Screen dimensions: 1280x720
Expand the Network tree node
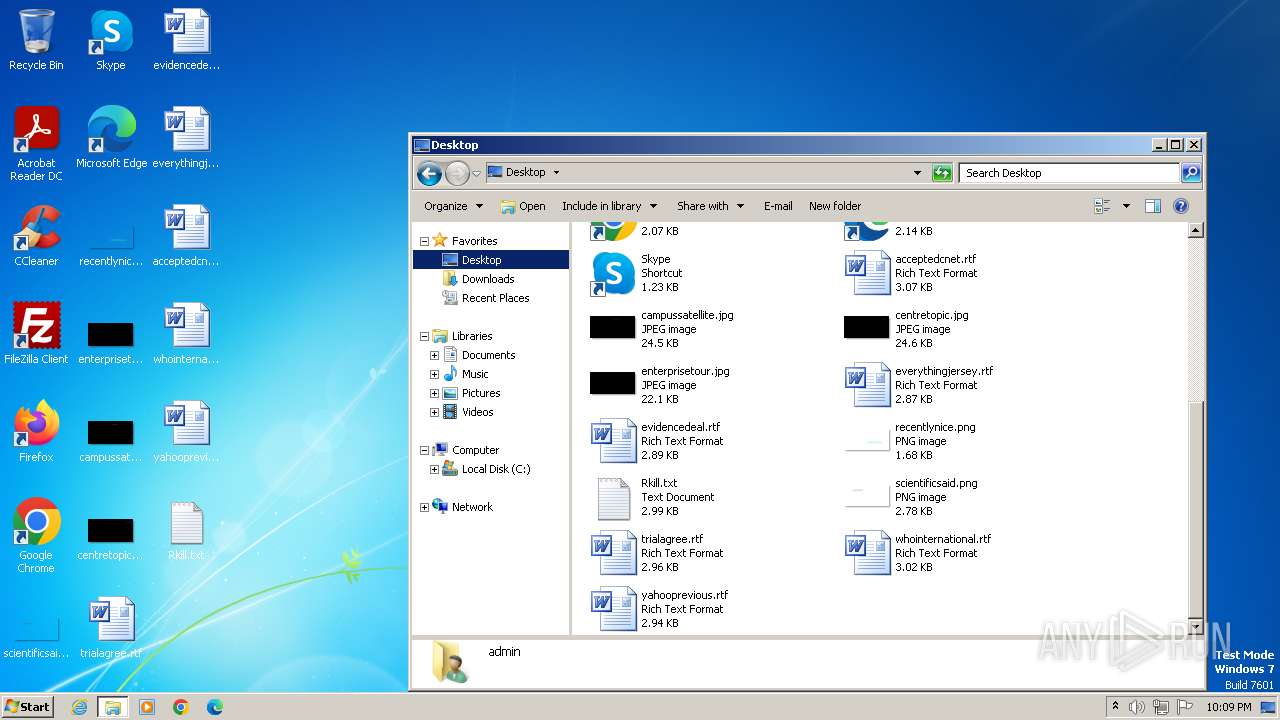[424, 507]
